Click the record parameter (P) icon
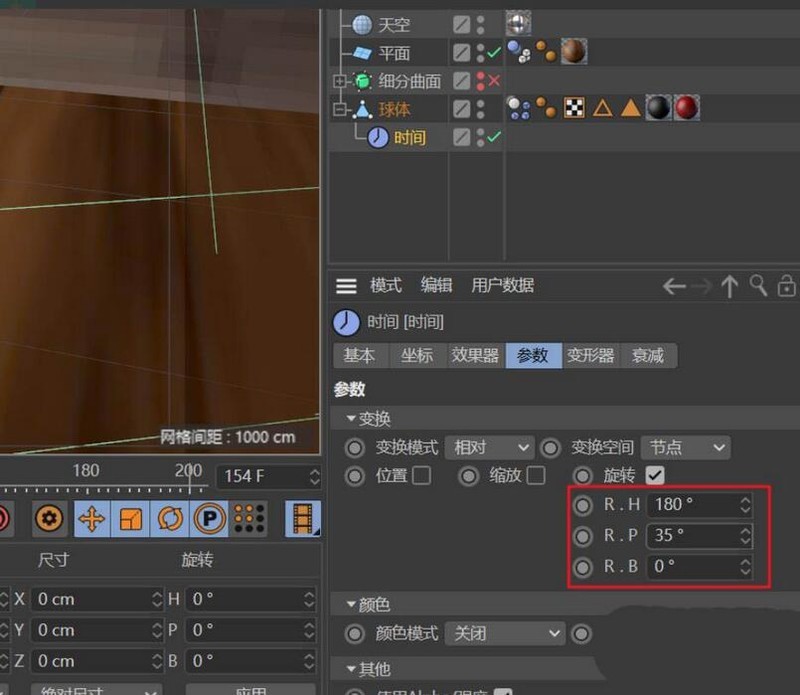The image size is (800, 695). [208, 518]
